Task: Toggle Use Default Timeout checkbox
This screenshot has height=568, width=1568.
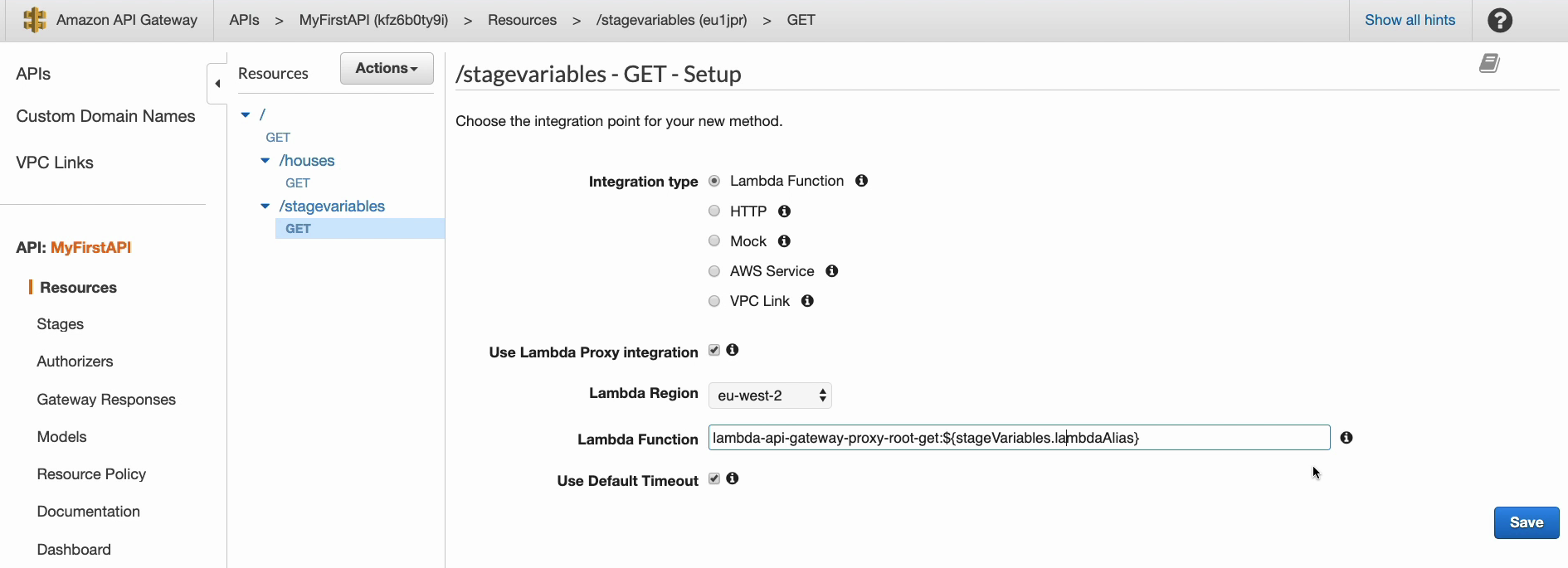Action: pyautogui.click(x=714, y=479)
